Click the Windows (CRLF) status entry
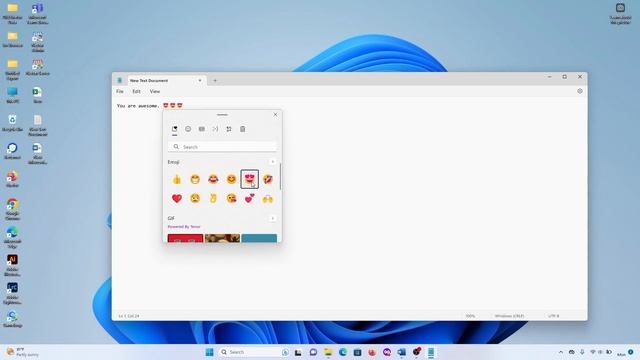The image size is (640, 360). 509,316
